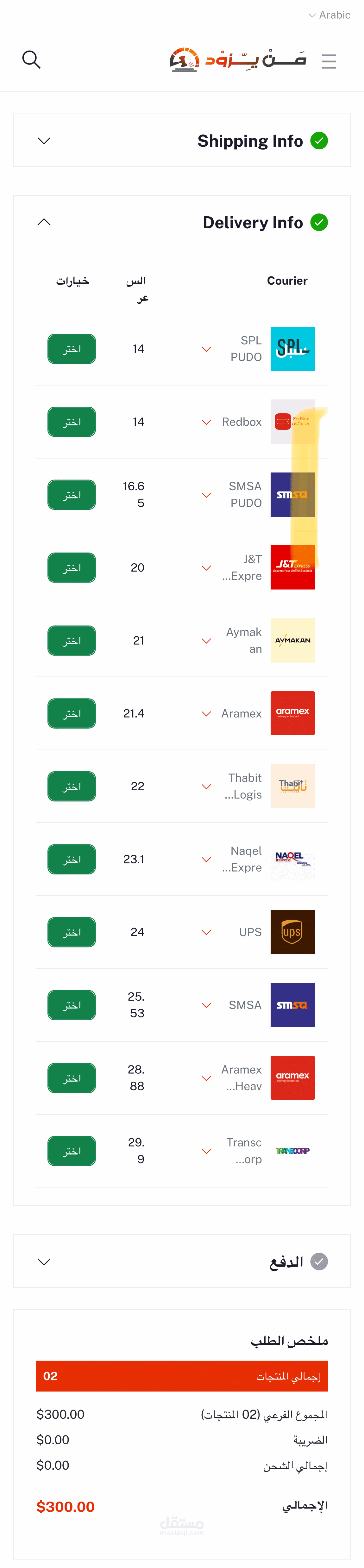Expand the الدفع payment section chevron
The height and width of the screenshot is (1568, 364).
[x=44, y=1262]
